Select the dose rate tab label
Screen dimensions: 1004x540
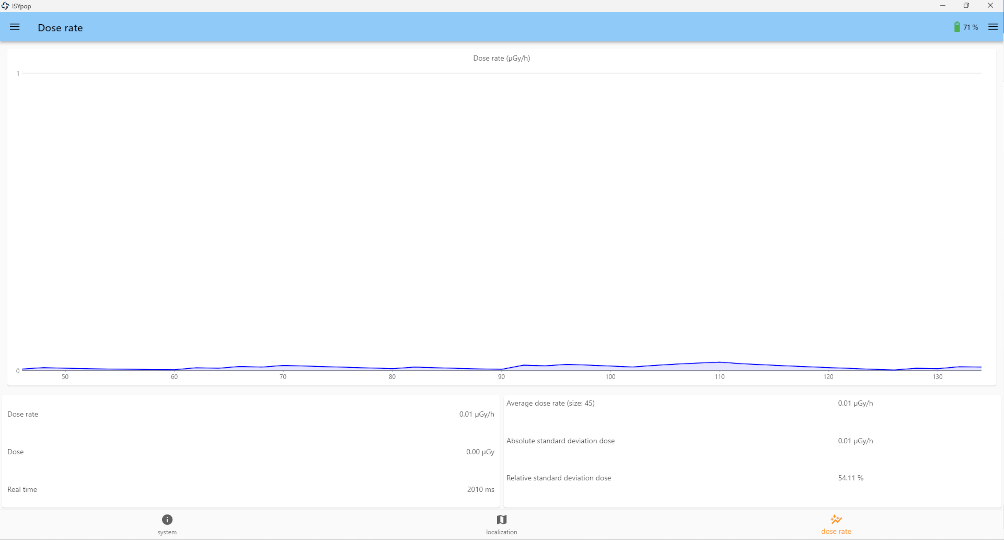[x=836, y=532]
